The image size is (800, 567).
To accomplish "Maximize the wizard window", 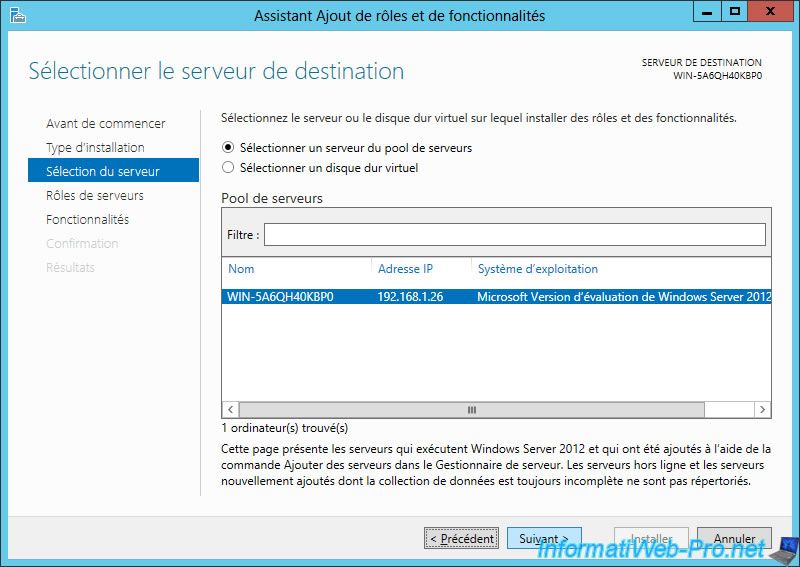I will [734, 11].
